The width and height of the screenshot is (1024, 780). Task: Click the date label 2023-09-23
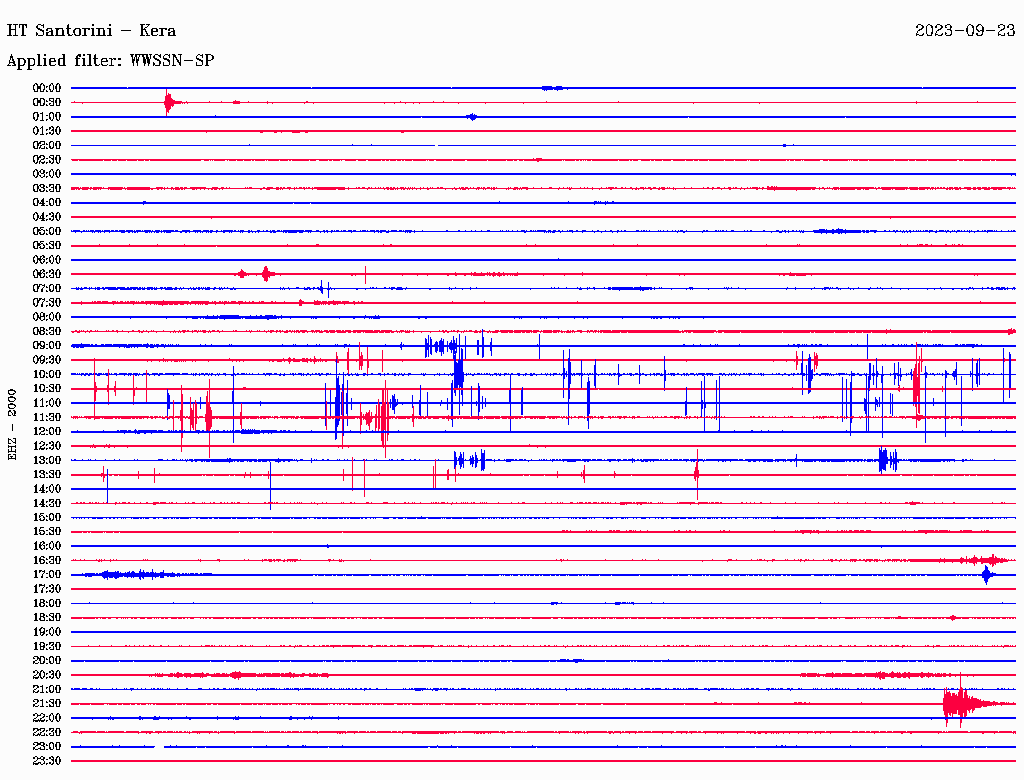[965, 31]
